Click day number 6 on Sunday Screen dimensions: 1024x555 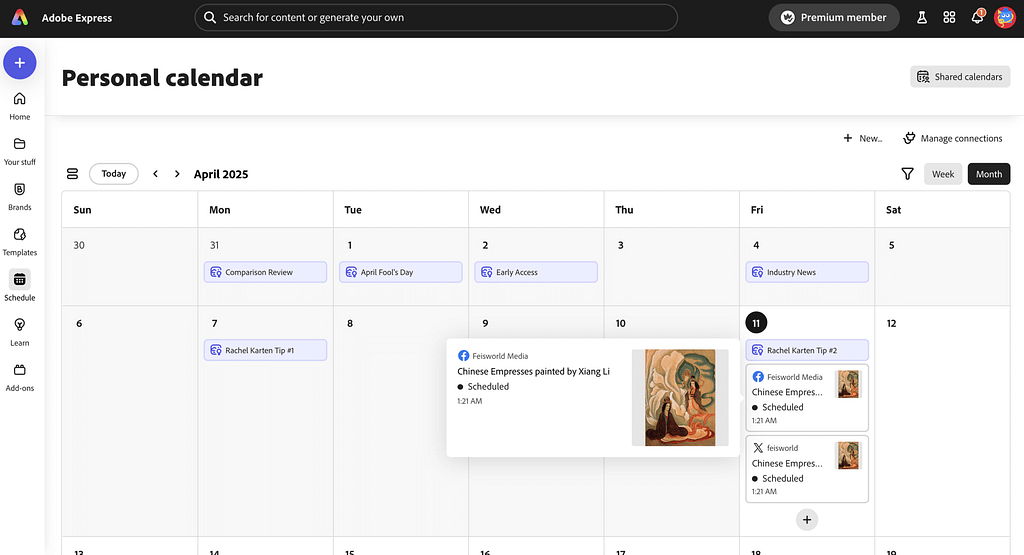click(79, 323)
